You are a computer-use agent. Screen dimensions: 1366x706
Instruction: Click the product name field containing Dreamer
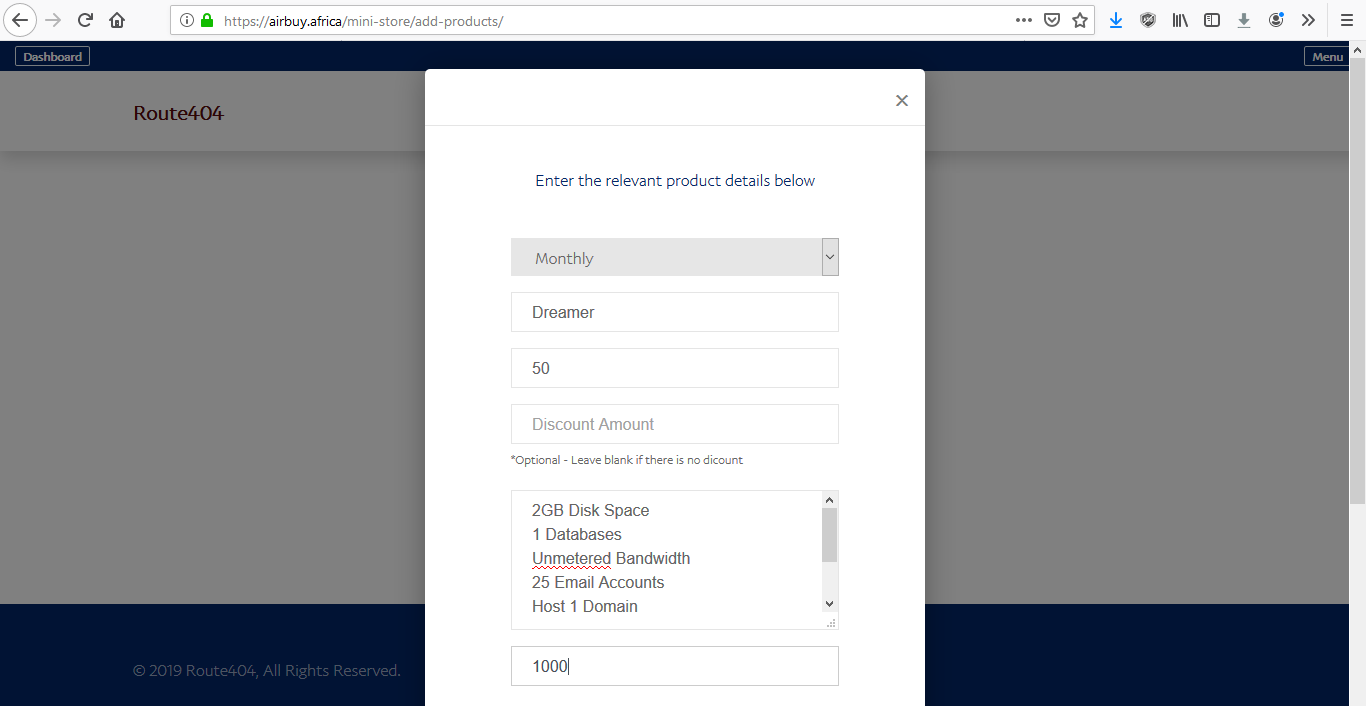(x=675, y=312)
